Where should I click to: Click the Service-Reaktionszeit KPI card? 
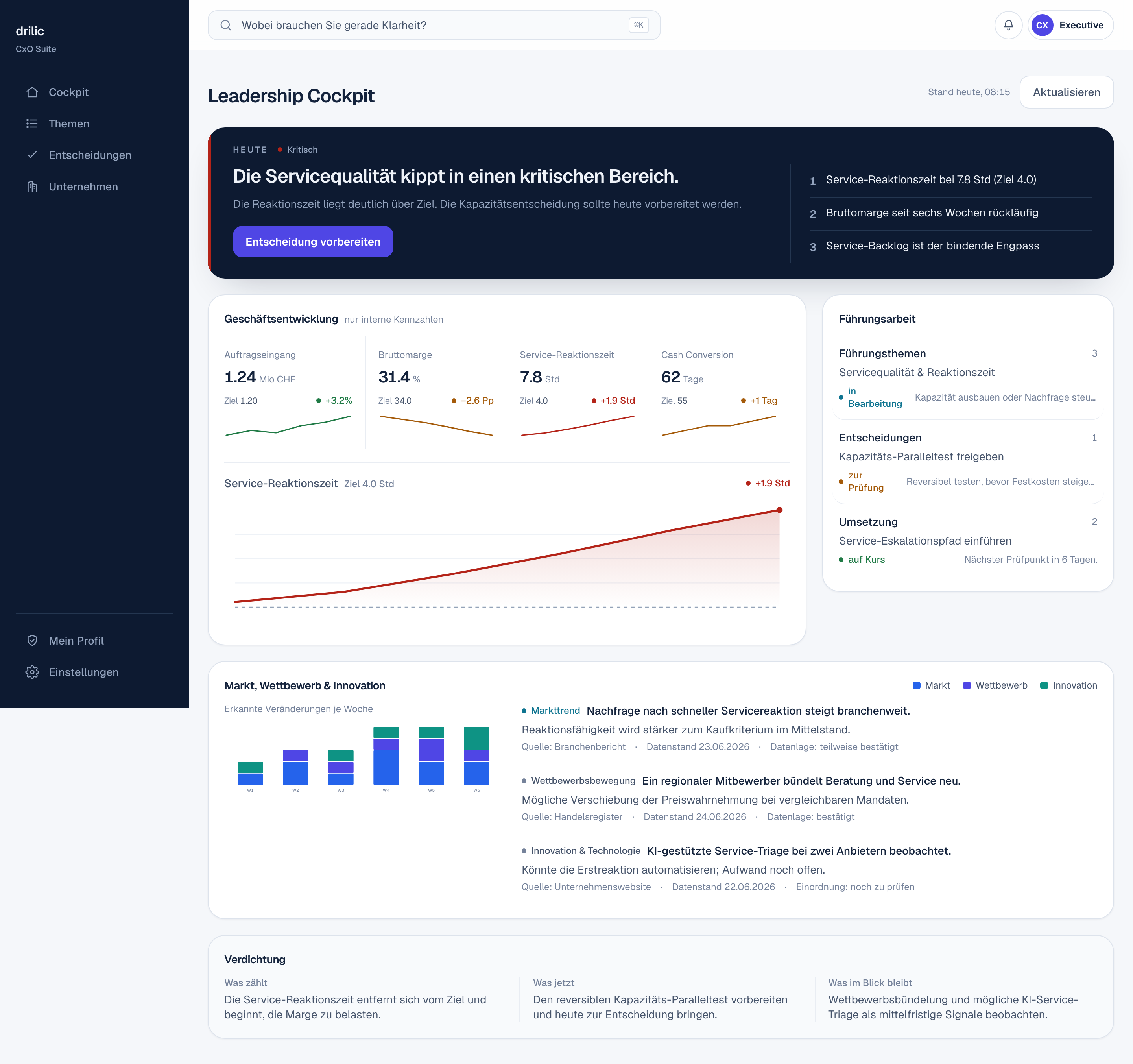pyautogui.click(x=577, y=393)
